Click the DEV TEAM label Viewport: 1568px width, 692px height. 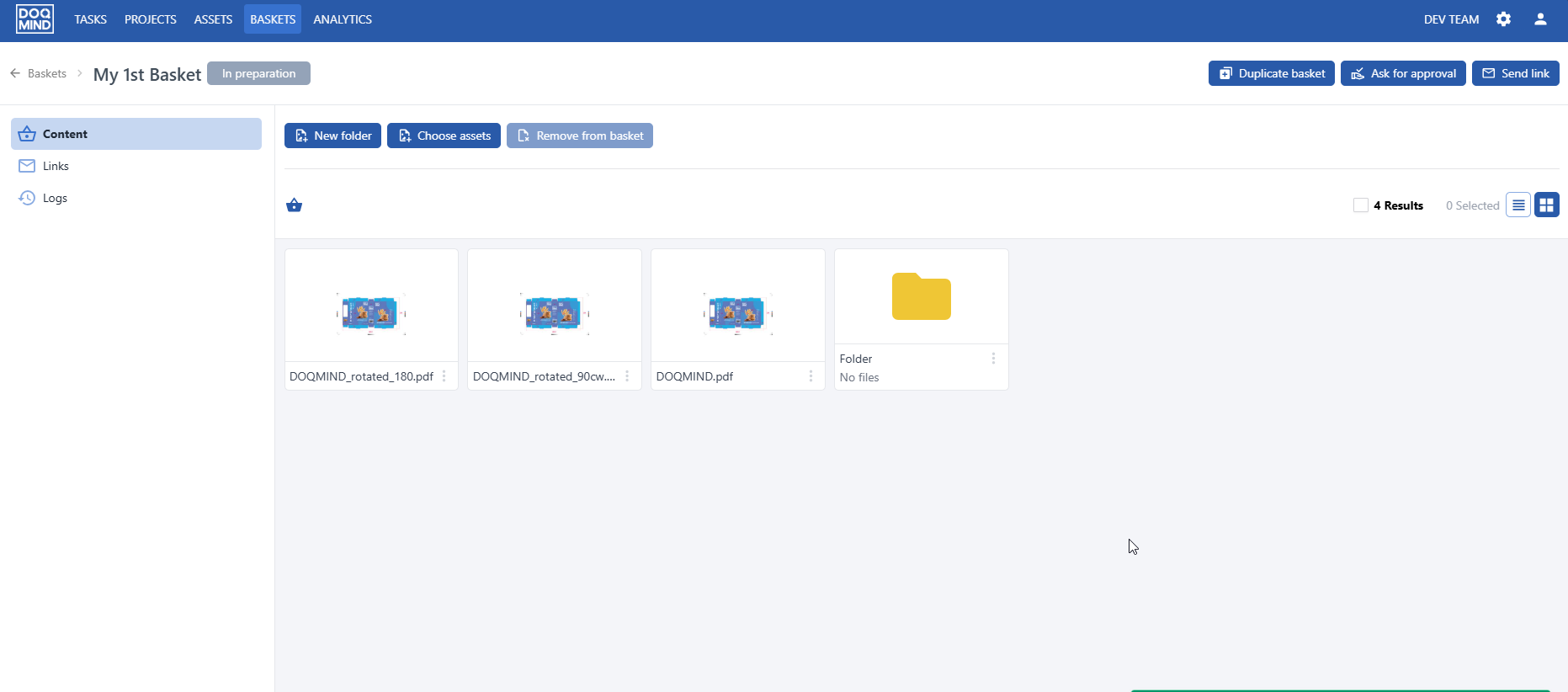pyautogui.click(x=1451, y=19)
